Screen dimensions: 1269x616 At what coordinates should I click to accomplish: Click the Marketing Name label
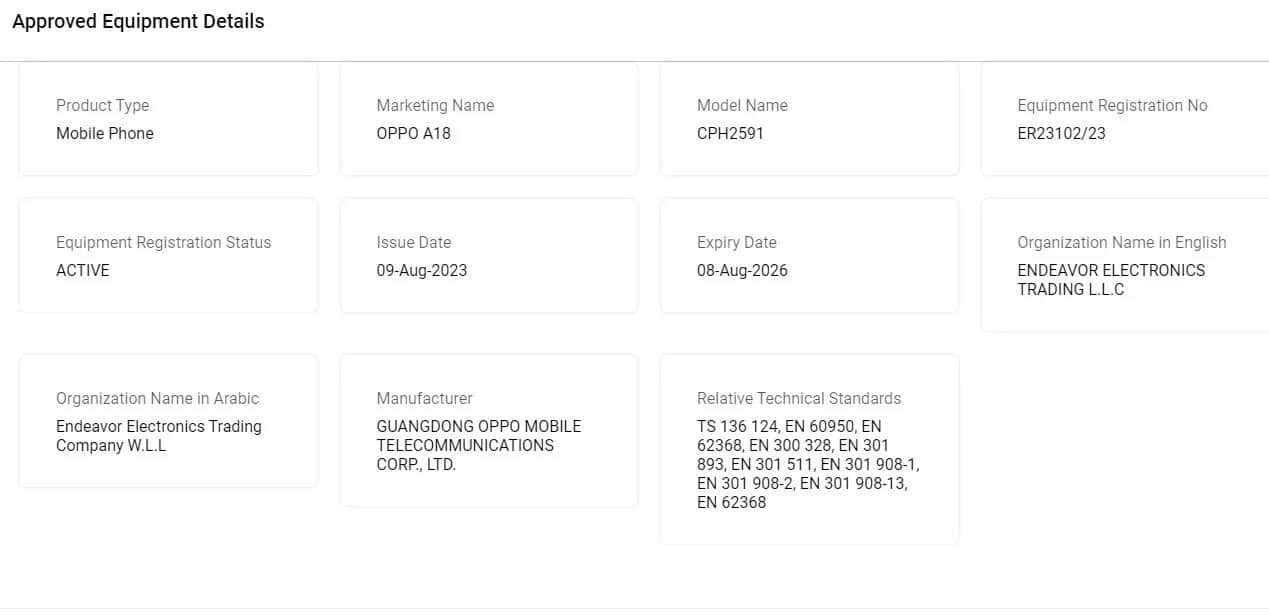(x=435, y=105)
